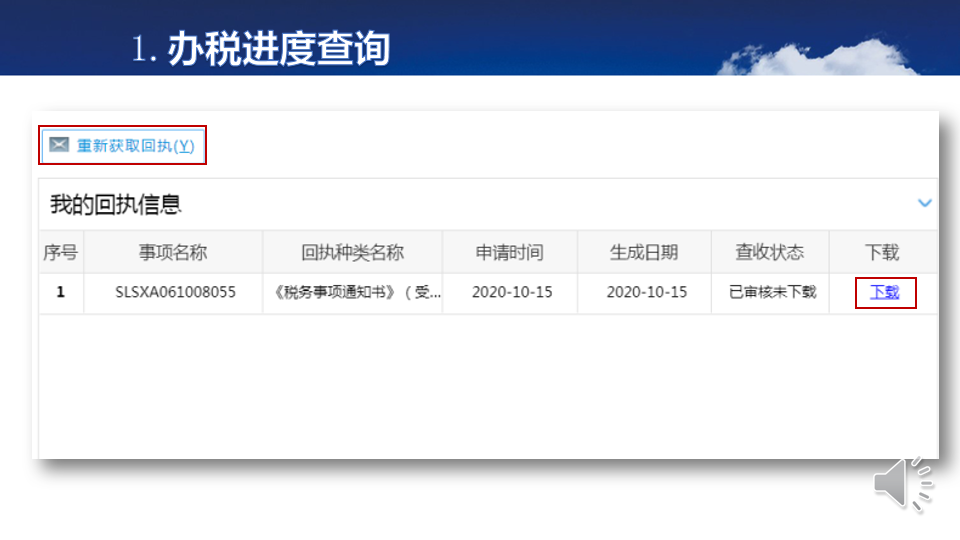Screen dimensions: 960x540
Task: Play the slide audio speaker icon
Action: tap(902, 484)
